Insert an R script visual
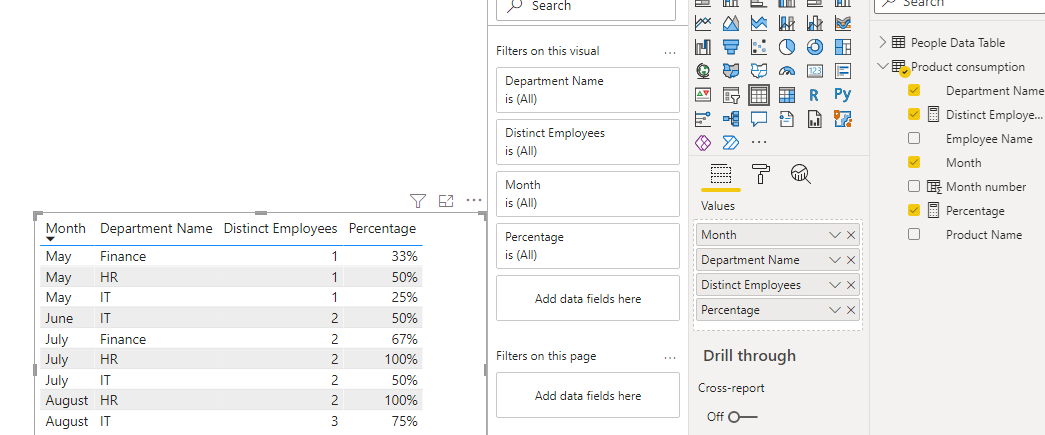The image size is (1045, 435). (x=814, y=95)
